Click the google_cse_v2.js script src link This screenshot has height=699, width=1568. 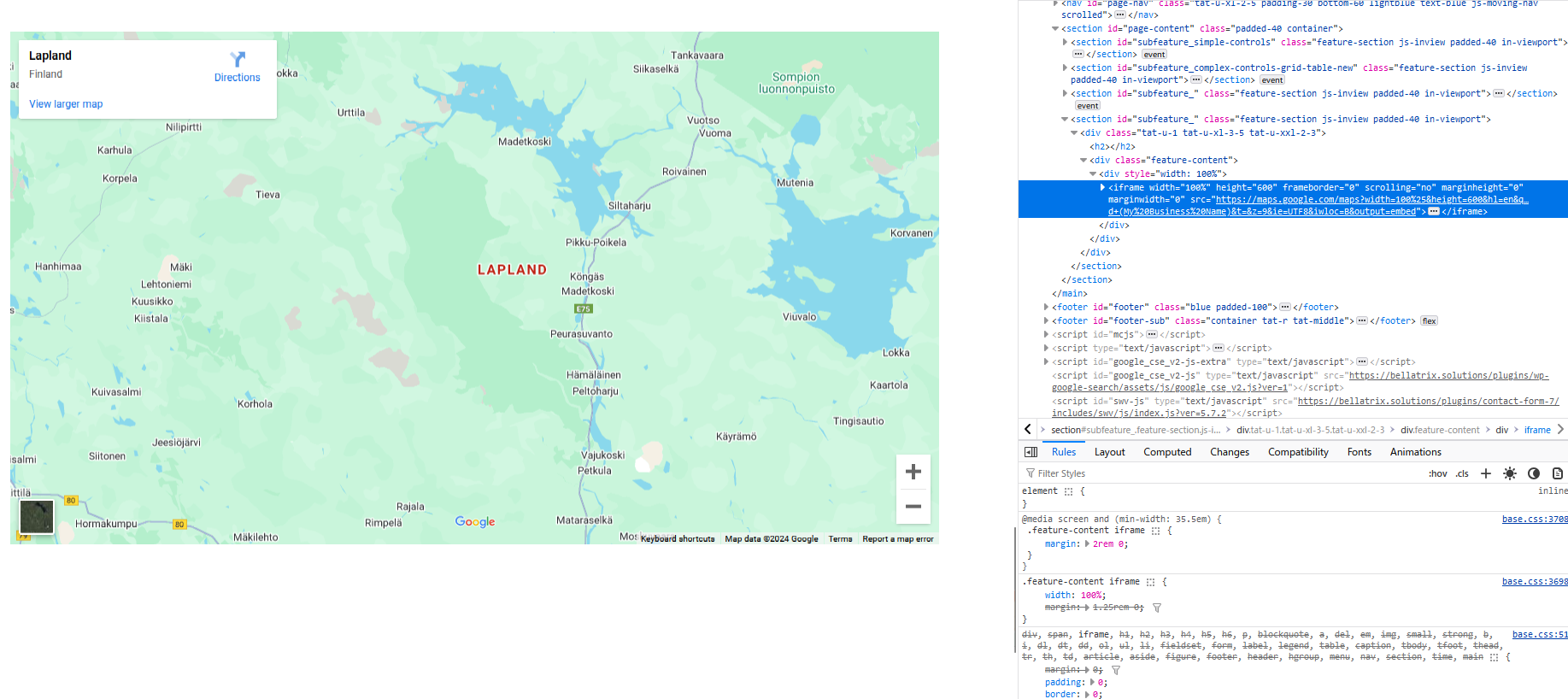tap(1300, 382)
